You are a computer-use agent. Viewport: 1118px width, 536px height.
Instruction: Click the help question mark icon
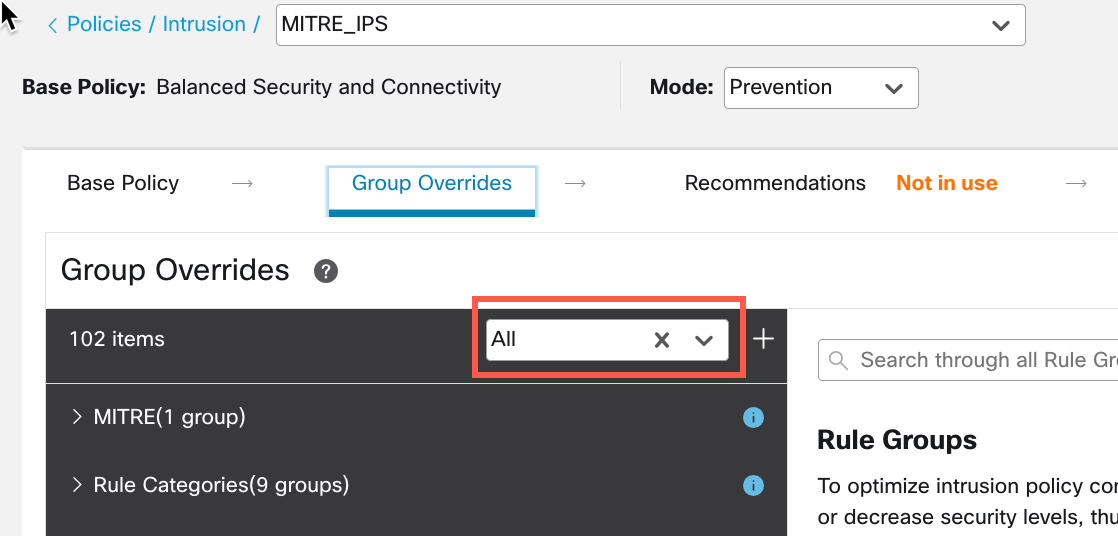coord(325,271)
